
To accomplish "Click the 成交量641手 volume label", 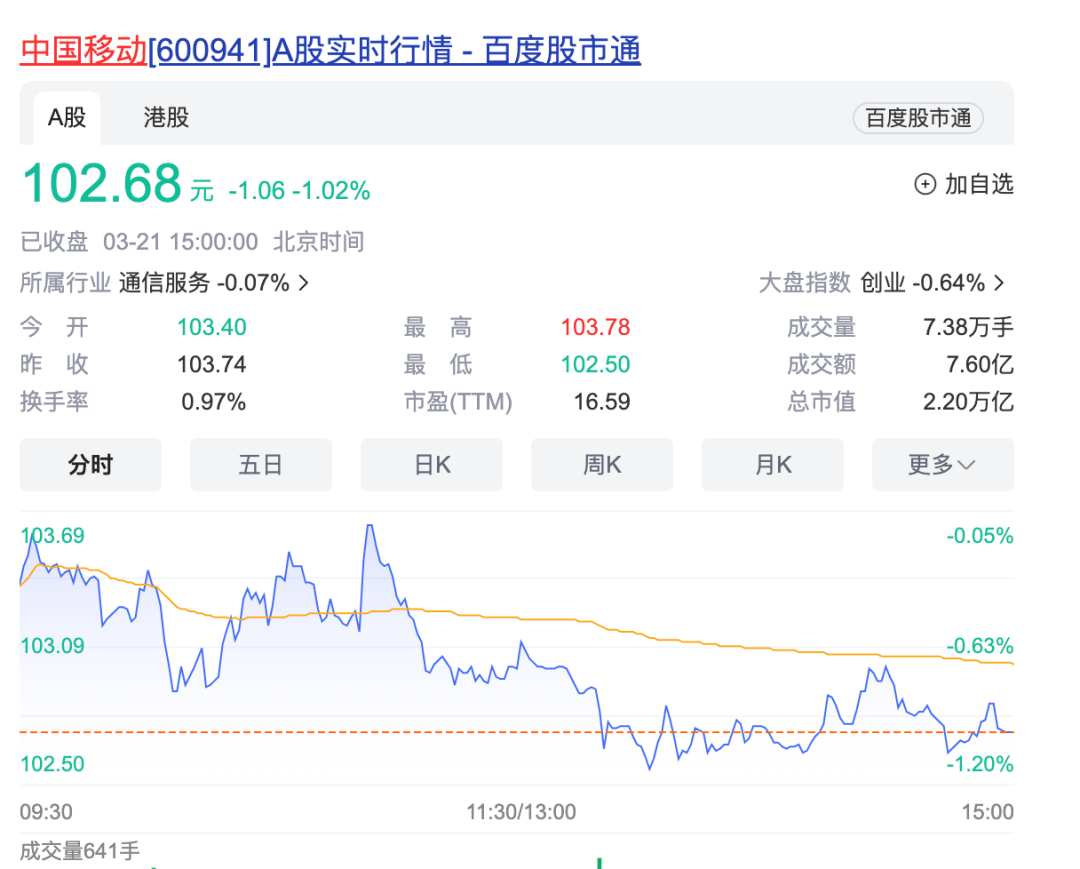I will coord(80,852).
